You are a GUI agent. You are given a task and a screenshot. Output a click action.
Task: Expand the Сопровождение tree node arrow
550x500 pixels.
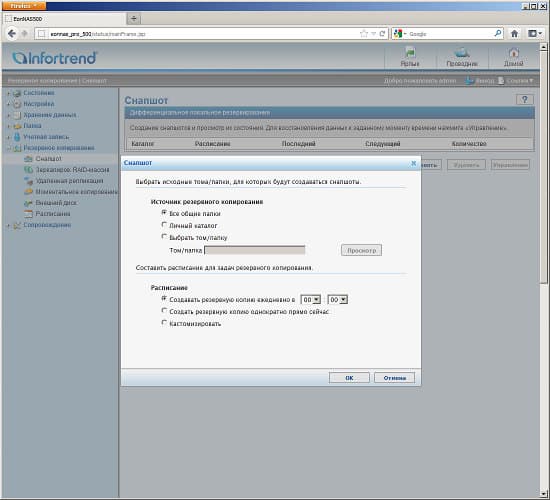[x=8, y=225]
